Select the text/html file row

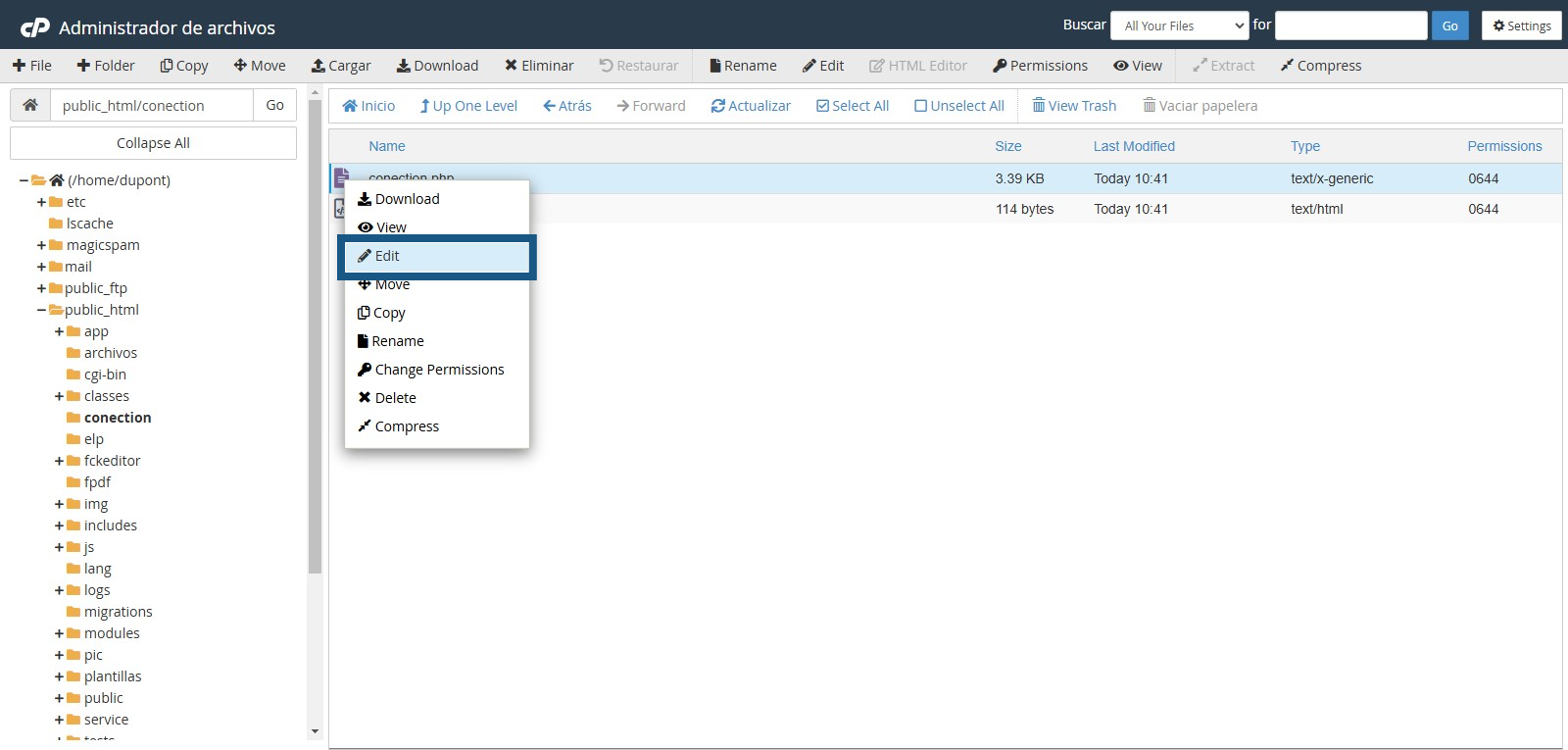tap(946, 209)
